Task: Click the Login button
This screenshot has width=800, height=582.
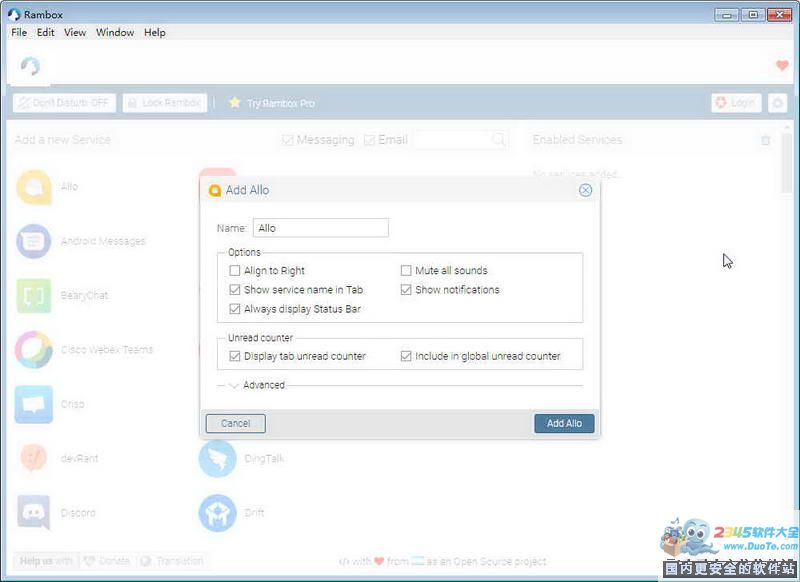Action: [x=736, y=103]
